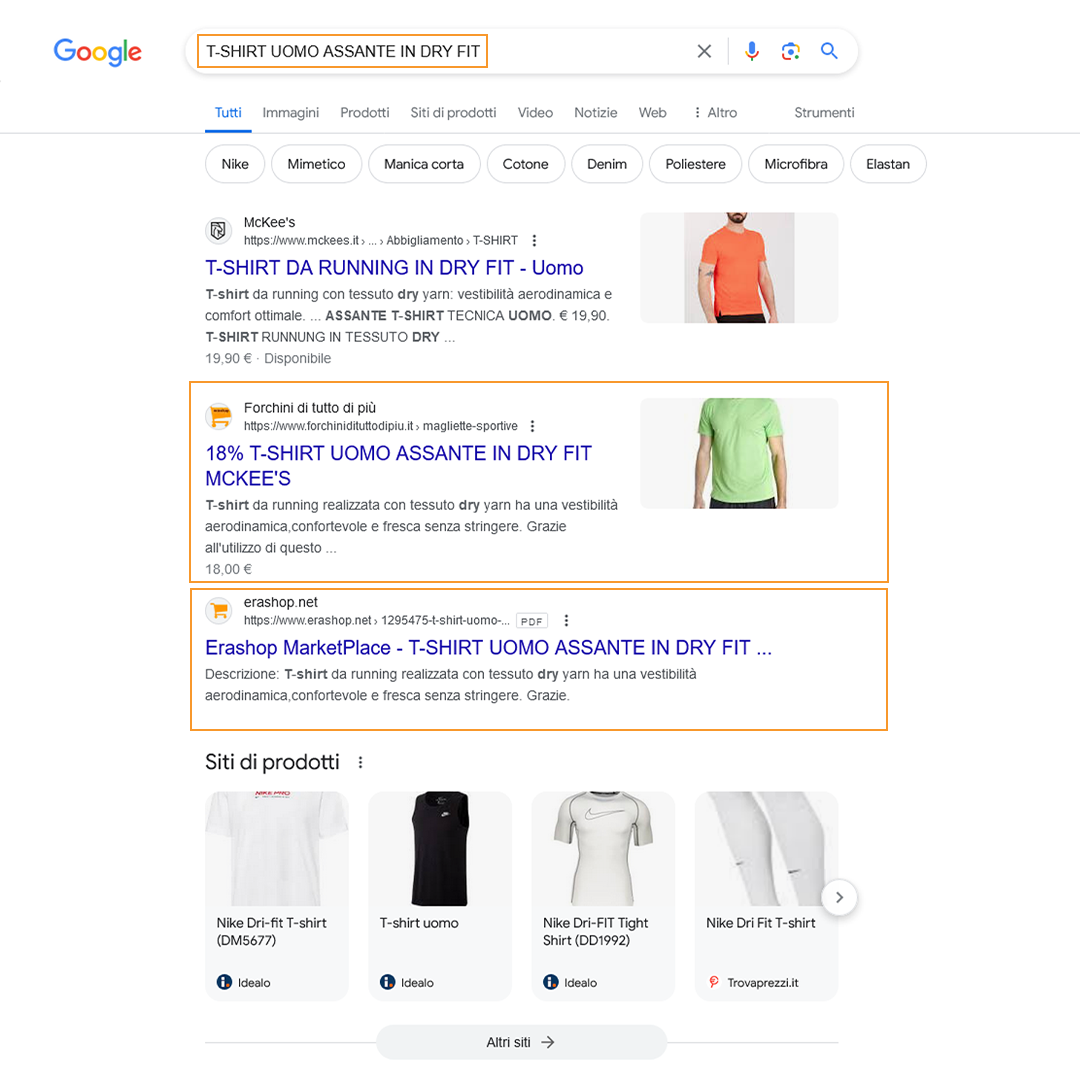Switch to the Immagini tab

tap(290, 112)
